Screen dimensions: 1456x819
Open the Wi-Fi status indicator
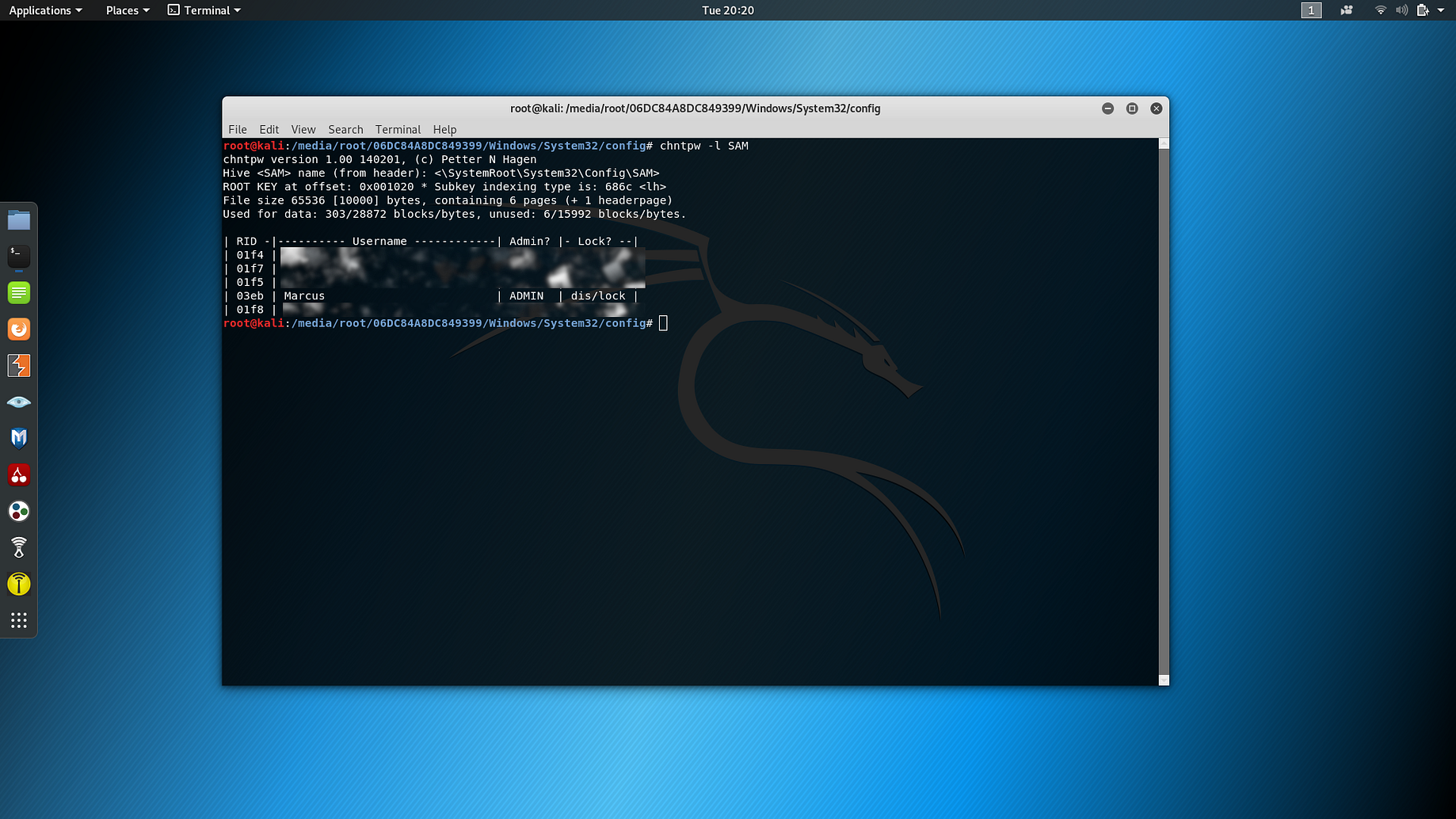1381,10
